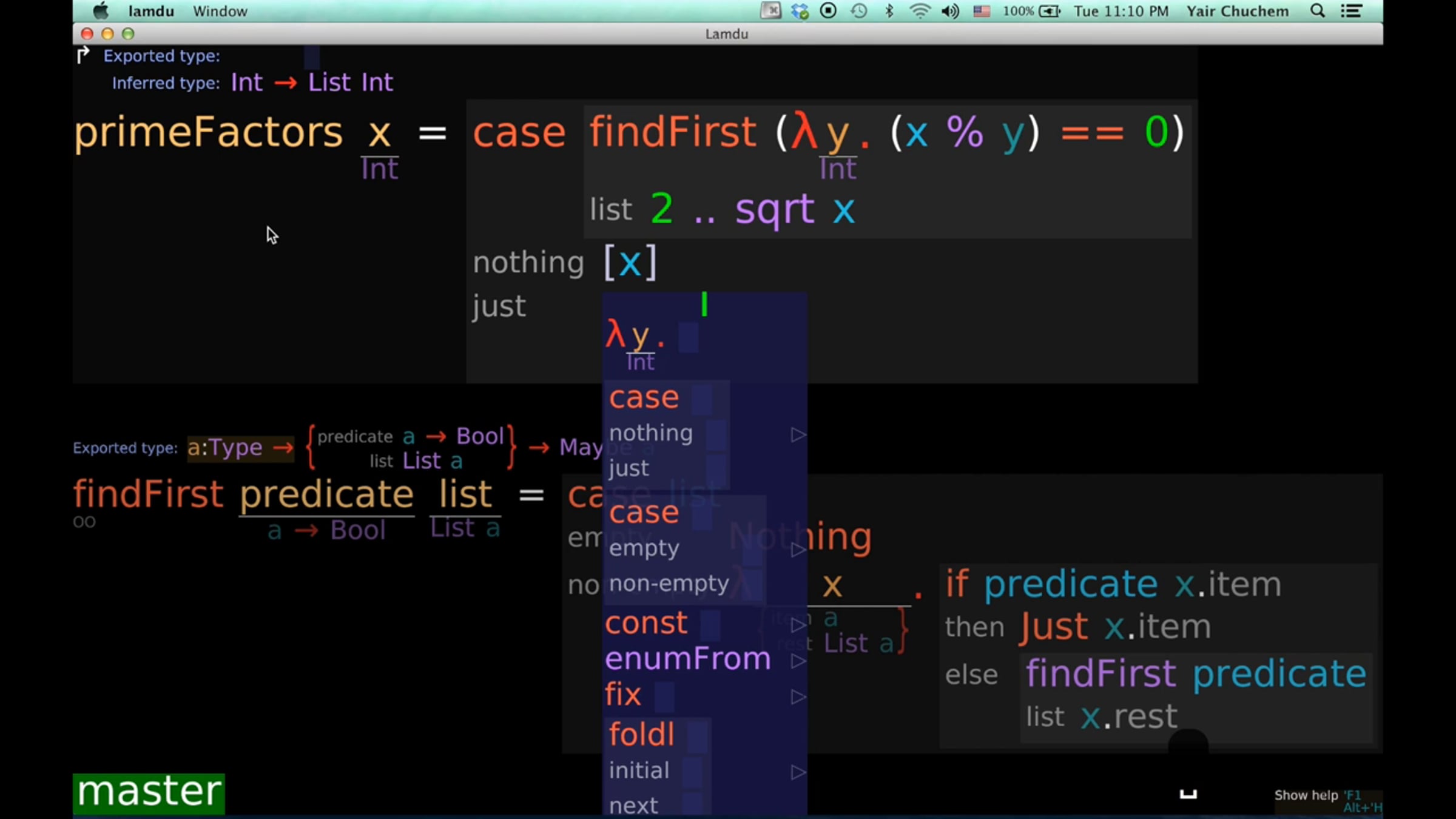Click sqrt in the list range expression

point(775,210)
